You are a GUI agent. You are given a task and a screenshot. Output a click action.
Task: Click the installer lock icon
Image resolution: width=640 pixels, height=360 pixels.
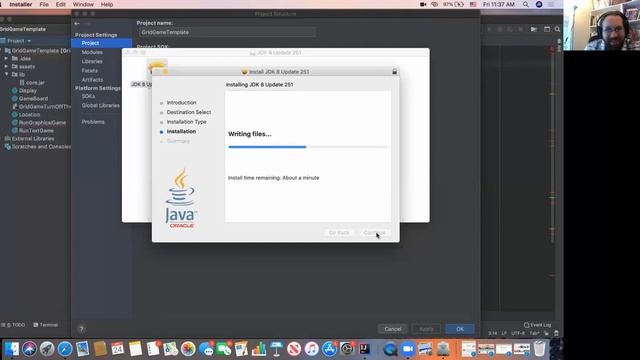coord(394,72)
